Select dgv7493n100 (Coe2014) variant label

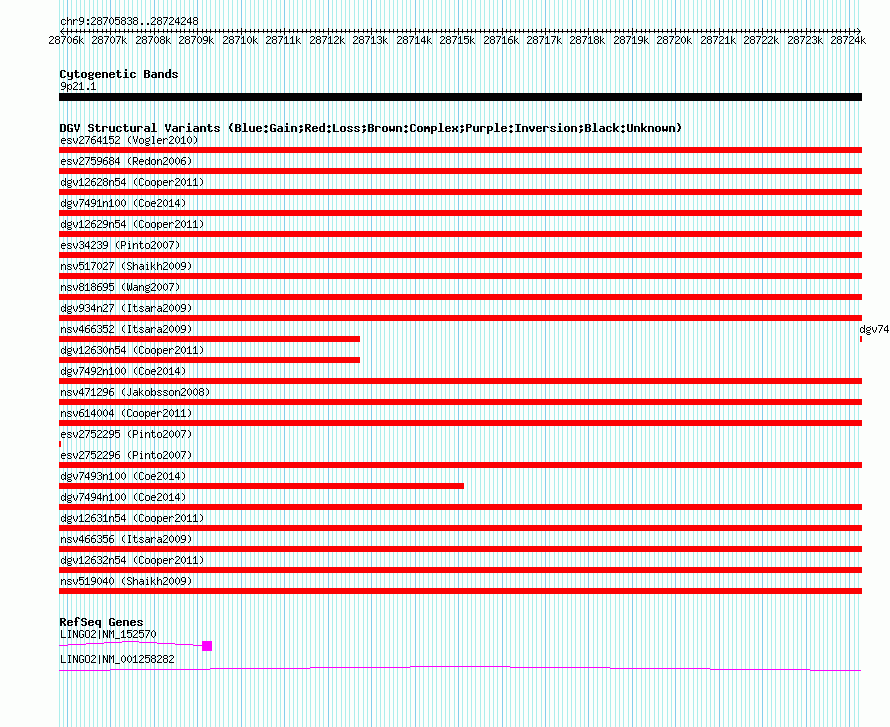click(123, 476)
